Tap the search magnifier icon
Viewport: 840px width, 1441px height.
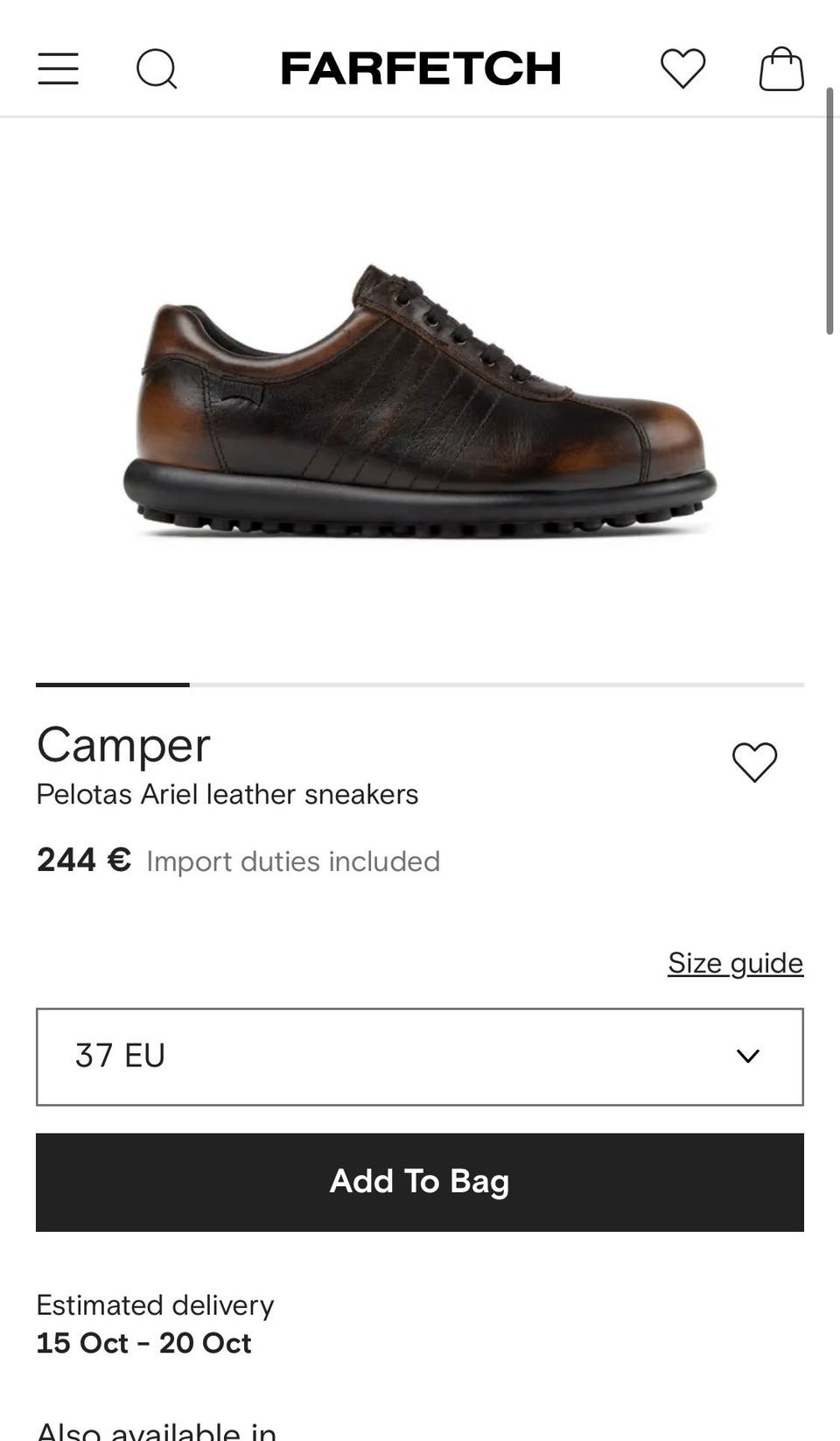pyautogui.click(x=157, y=68)
